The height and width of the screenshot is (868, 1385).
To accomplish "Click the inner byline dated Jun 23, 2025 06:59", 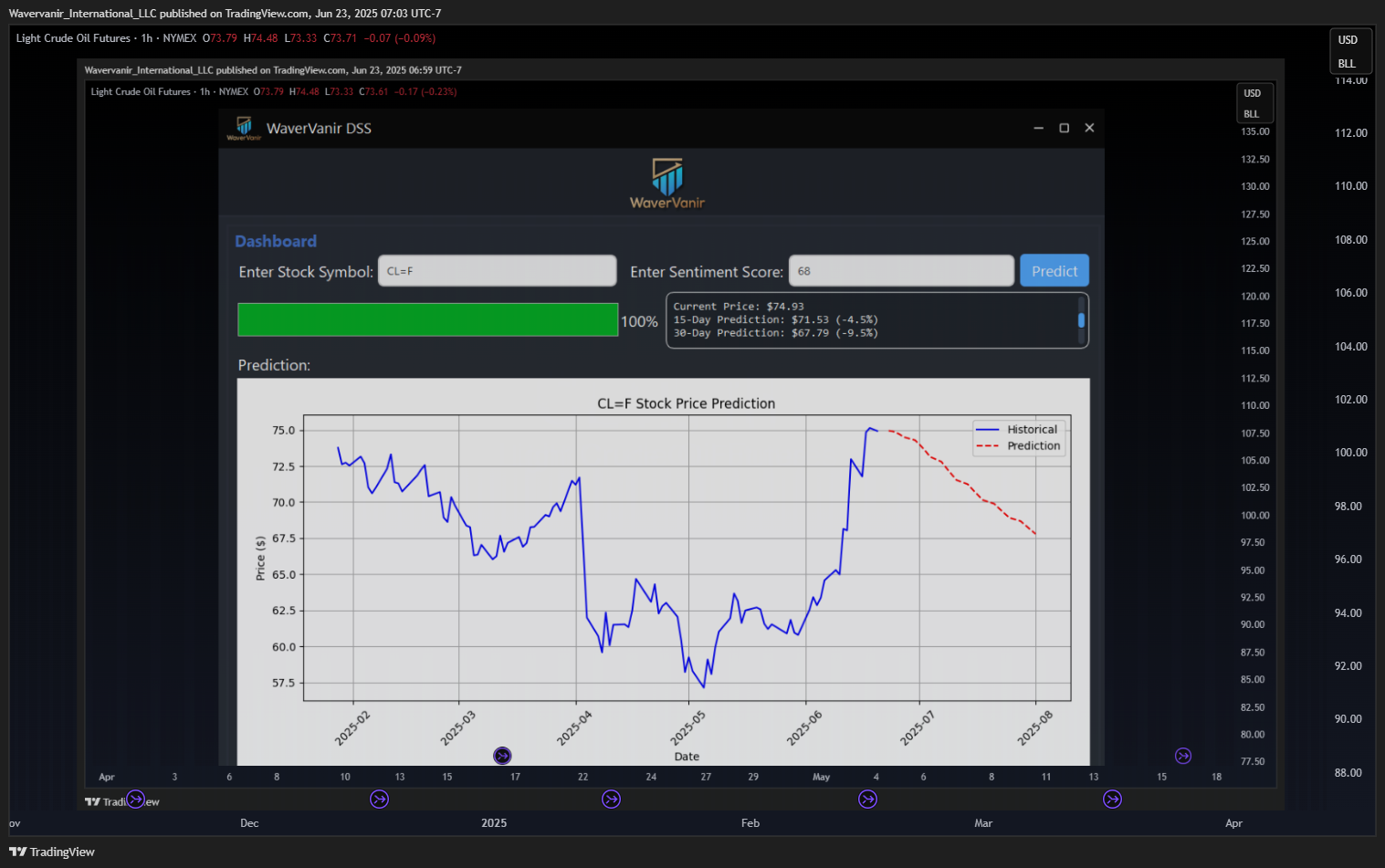I will (273, 70).
